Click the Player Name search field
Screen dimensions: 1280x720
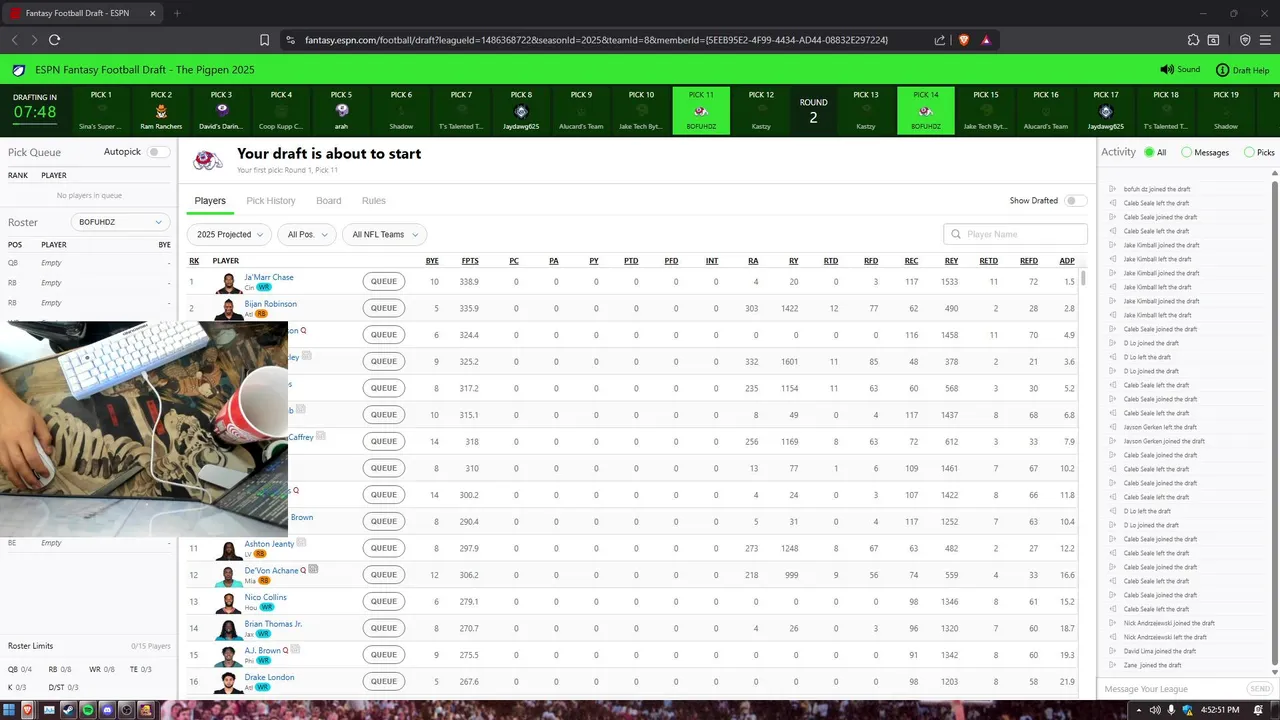point(1015,234)
